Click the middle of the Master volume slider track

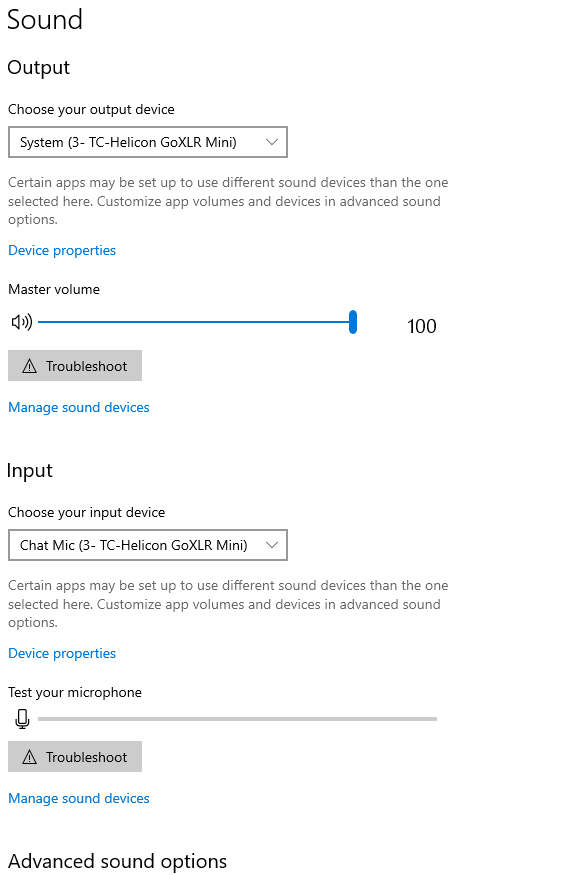(195, 322)
